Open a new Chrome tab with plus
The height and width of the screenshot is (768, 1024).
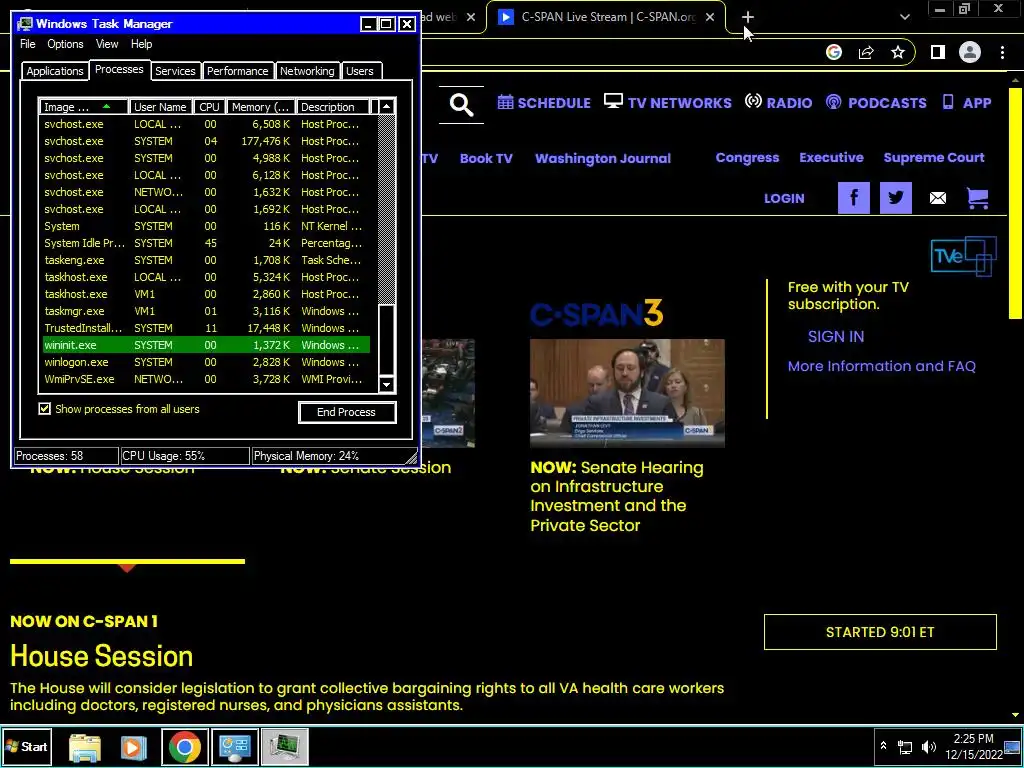pyautogui.click(x=748, y=17)
